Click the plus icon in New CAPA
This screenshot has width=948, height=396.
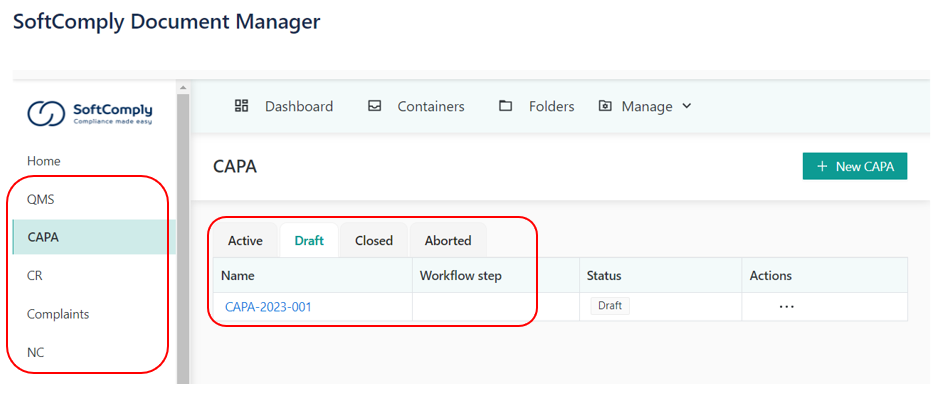click(822, 166)
